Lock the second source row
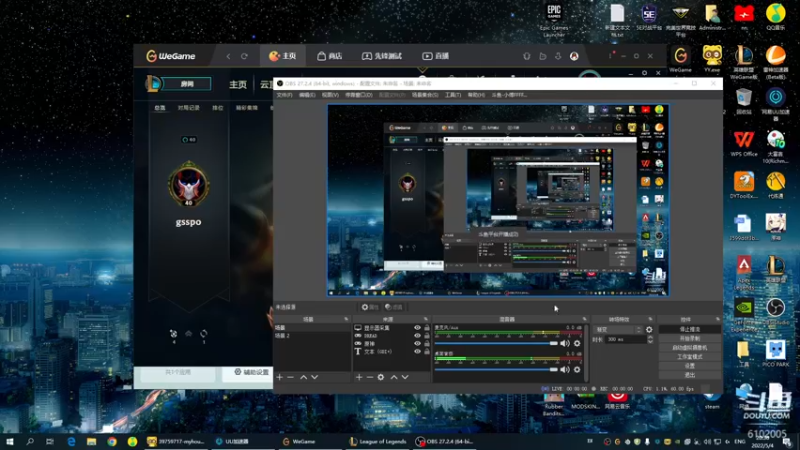This screenshot has height=450, width=800. click(427, 336)
